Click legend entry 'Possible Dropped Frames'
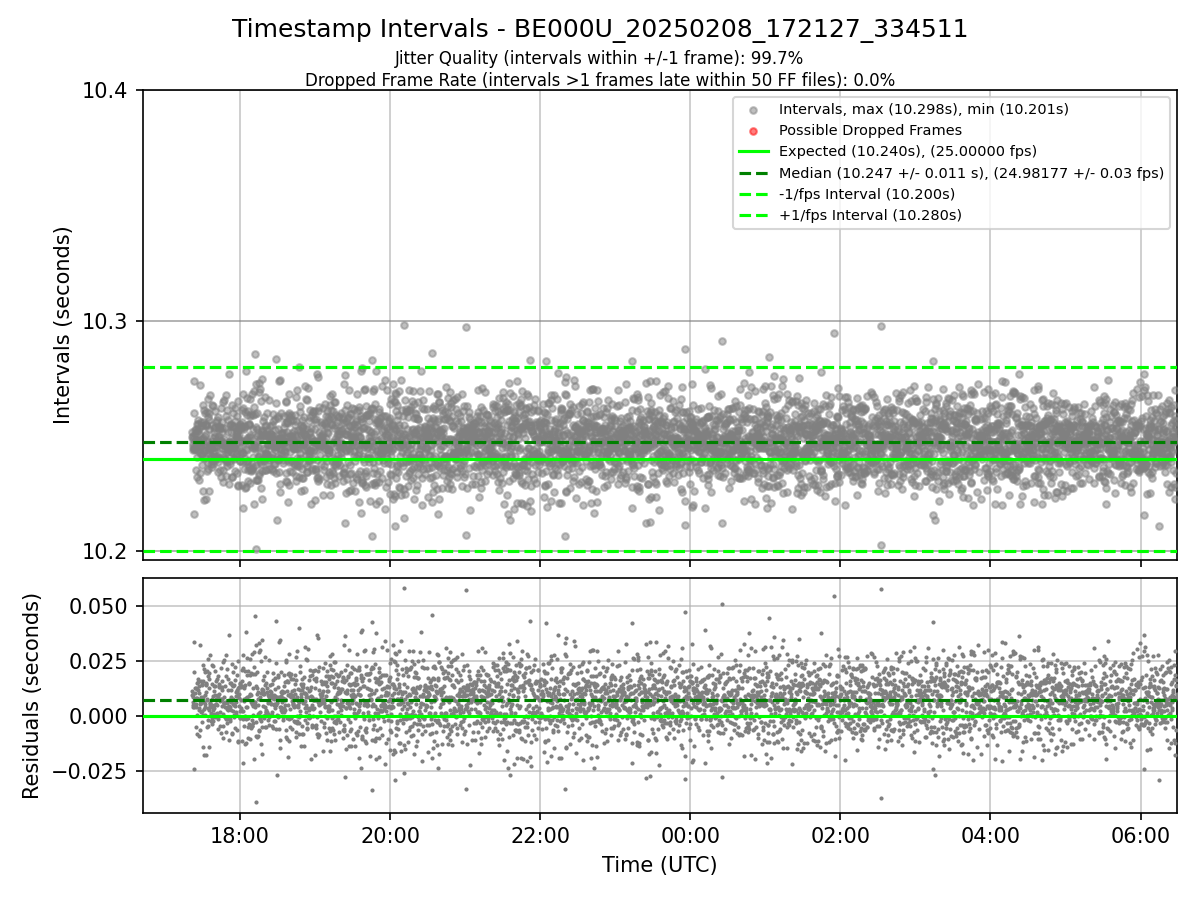The height and width of the screenshot is (900, 1200). tap(870, 130)
